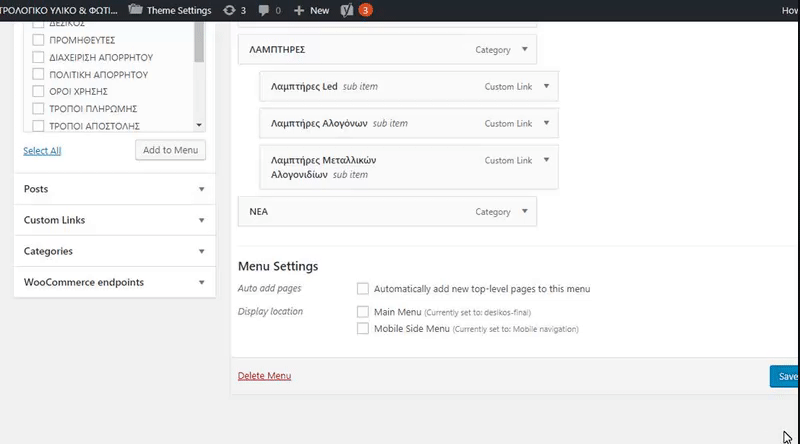Open Theme Settings in admin bar
Viewport: 800px width, 444px height.
coord(171,10)
